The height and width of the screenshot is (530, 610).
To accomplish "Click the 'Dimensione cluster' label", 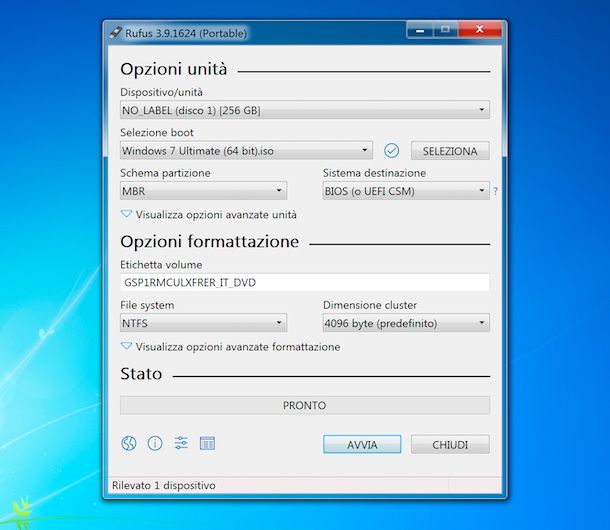I will (x=370, y=305).
